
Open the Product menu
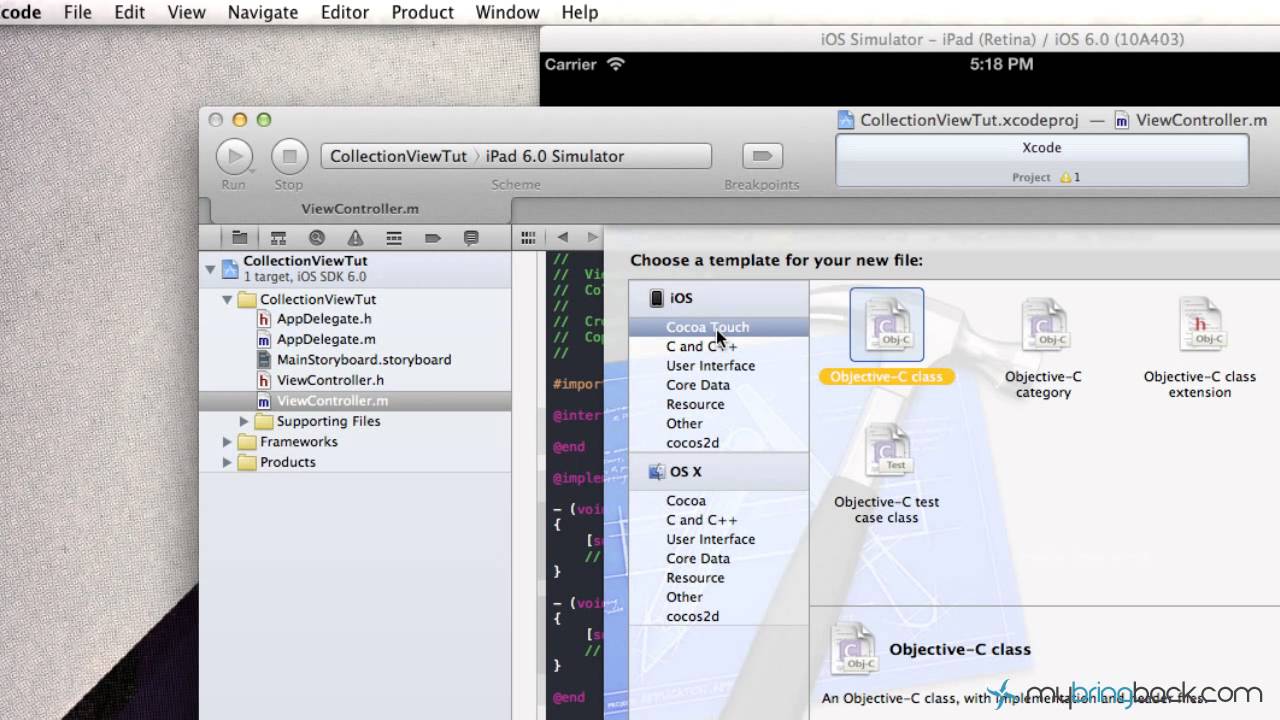coord(422,12)
